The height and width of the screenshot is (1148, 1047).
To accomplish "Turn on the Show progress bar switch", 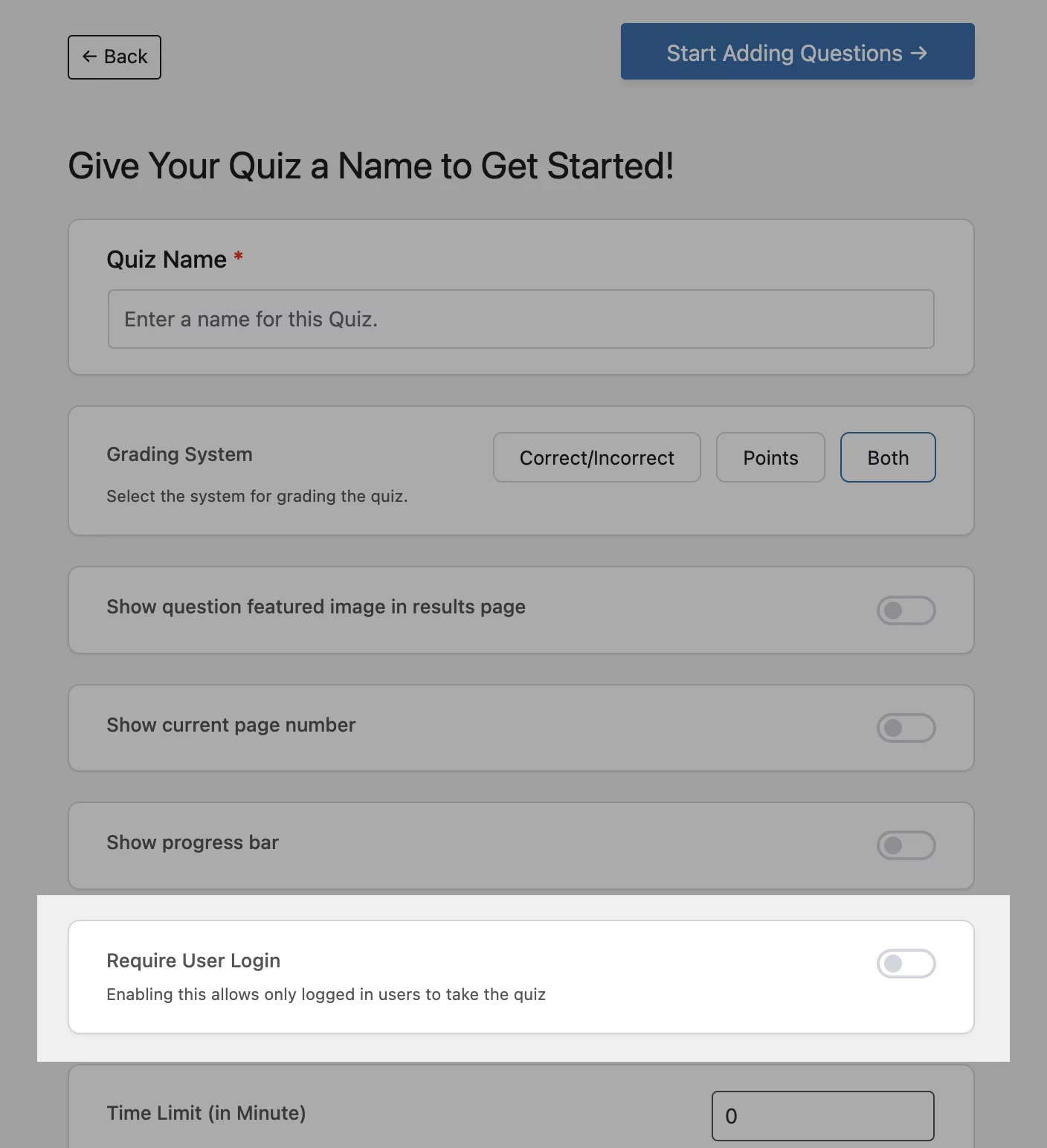I will coord(906,845).
